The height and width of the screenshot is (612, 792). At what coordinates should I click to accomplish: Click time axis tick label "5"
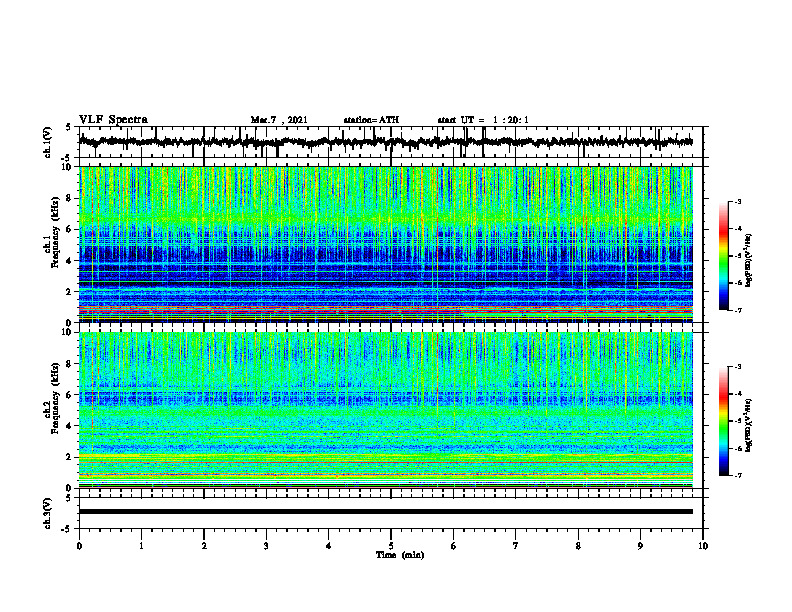point(391,546)
